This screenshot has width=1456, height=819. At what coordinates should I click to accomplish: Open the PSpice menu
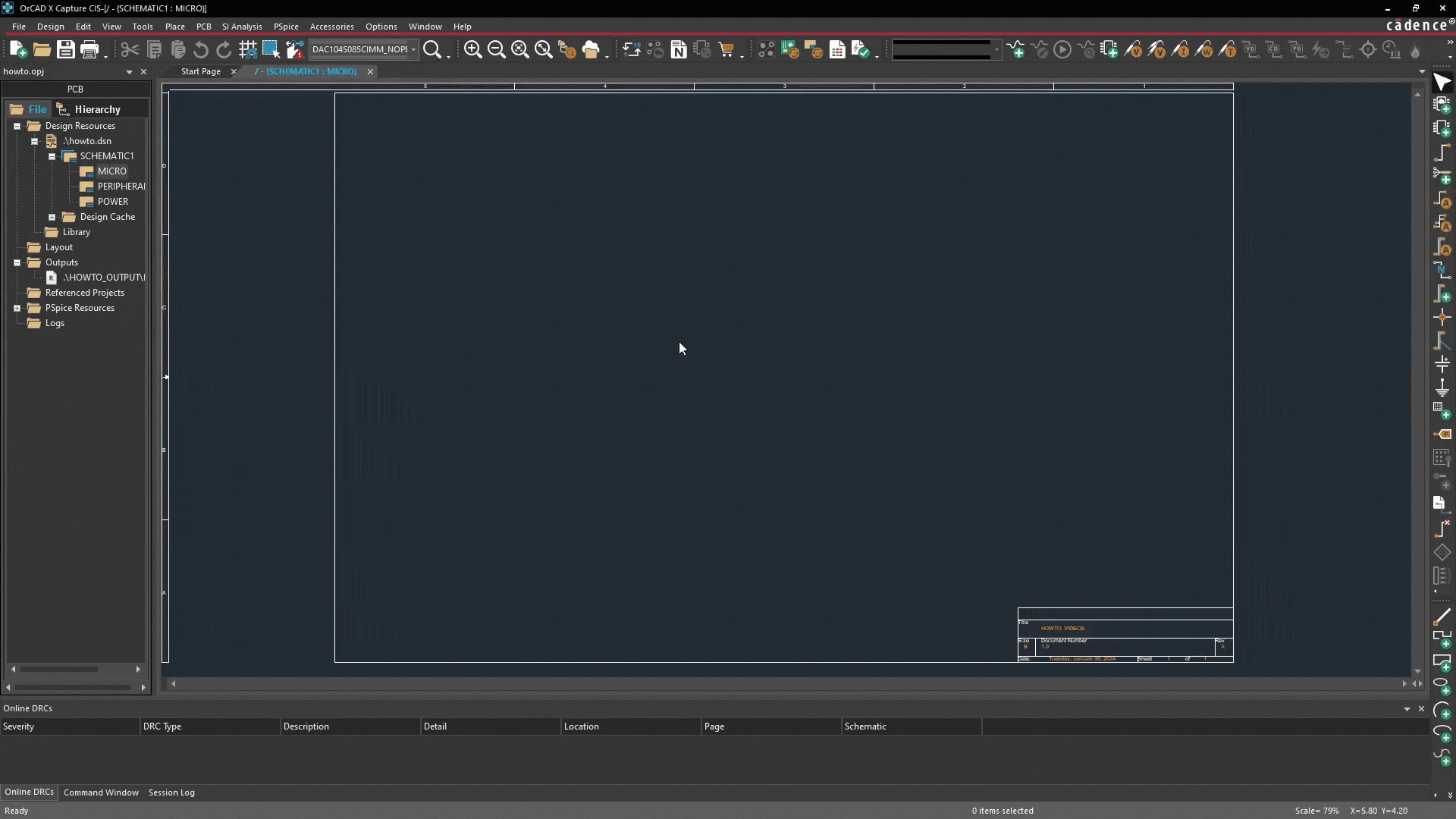click(287, 27)
